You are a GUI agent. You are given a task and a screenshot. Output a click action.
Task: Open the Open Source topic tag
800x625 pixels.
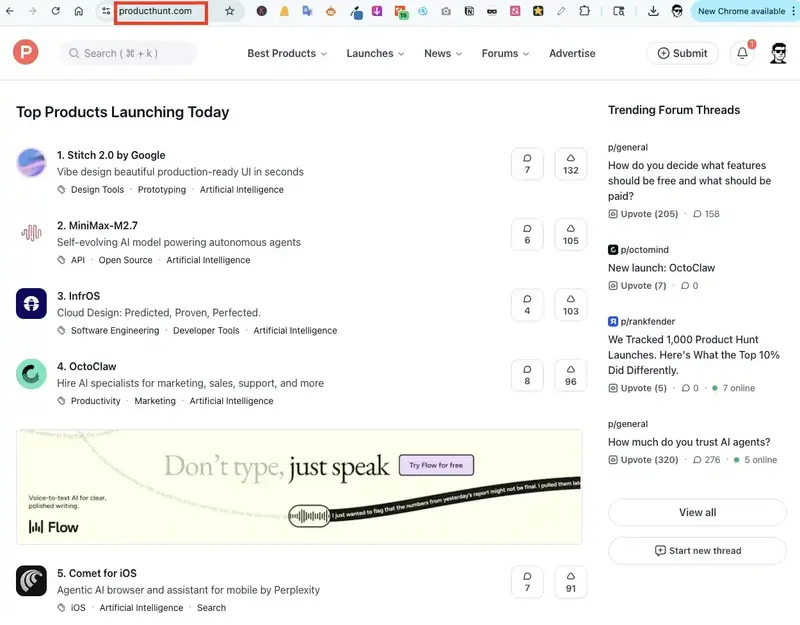(126, 260)
